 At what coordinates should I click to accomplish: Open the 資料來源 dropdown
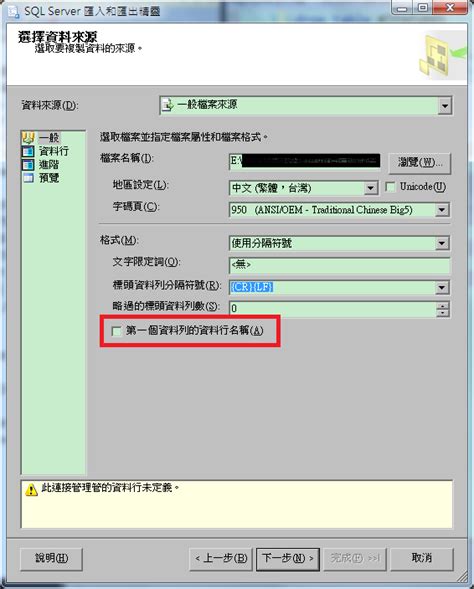tap(445, 106)
